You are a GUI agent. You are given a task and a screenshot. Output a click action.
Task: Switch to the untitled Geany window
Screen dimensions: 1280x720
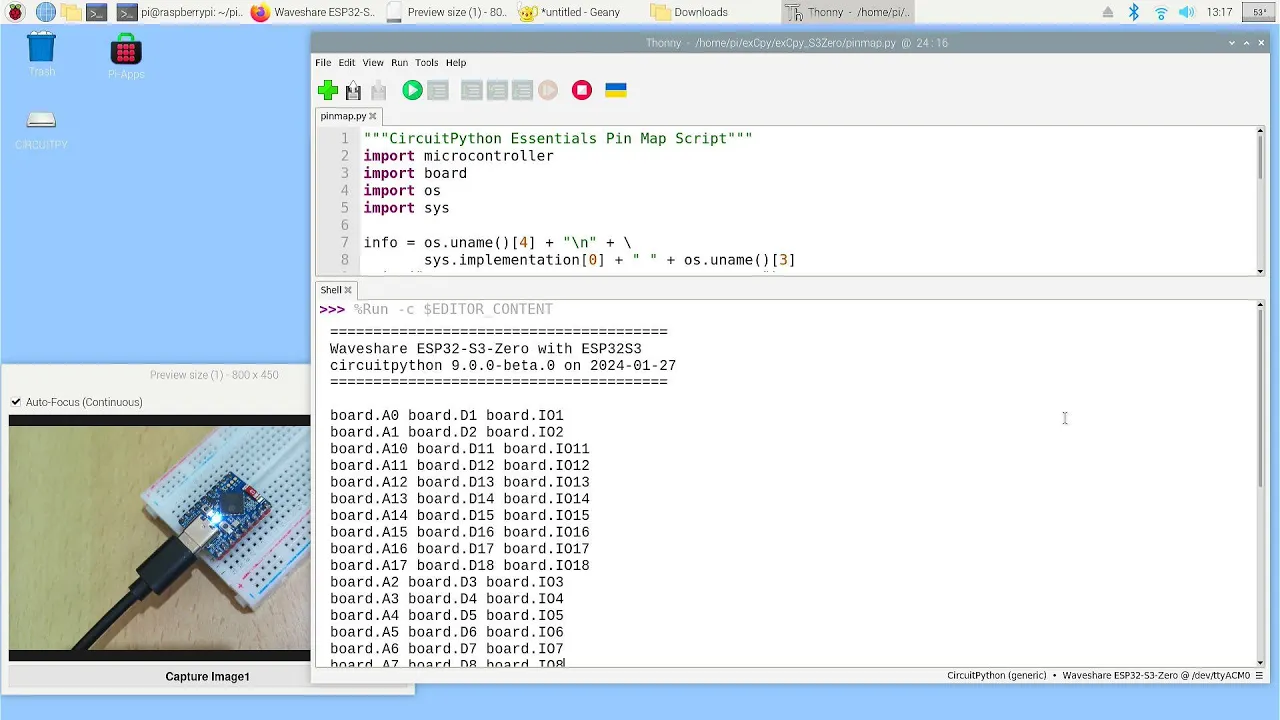pyautogui.click(x=580, y=12)
